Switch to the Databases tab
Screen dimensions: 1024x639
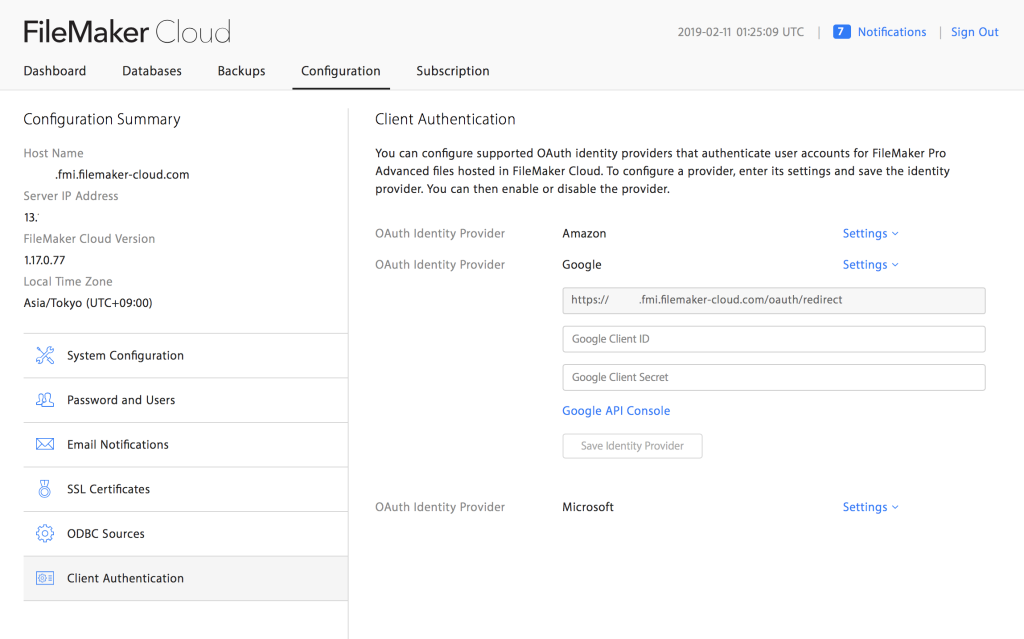pos(152,71)
